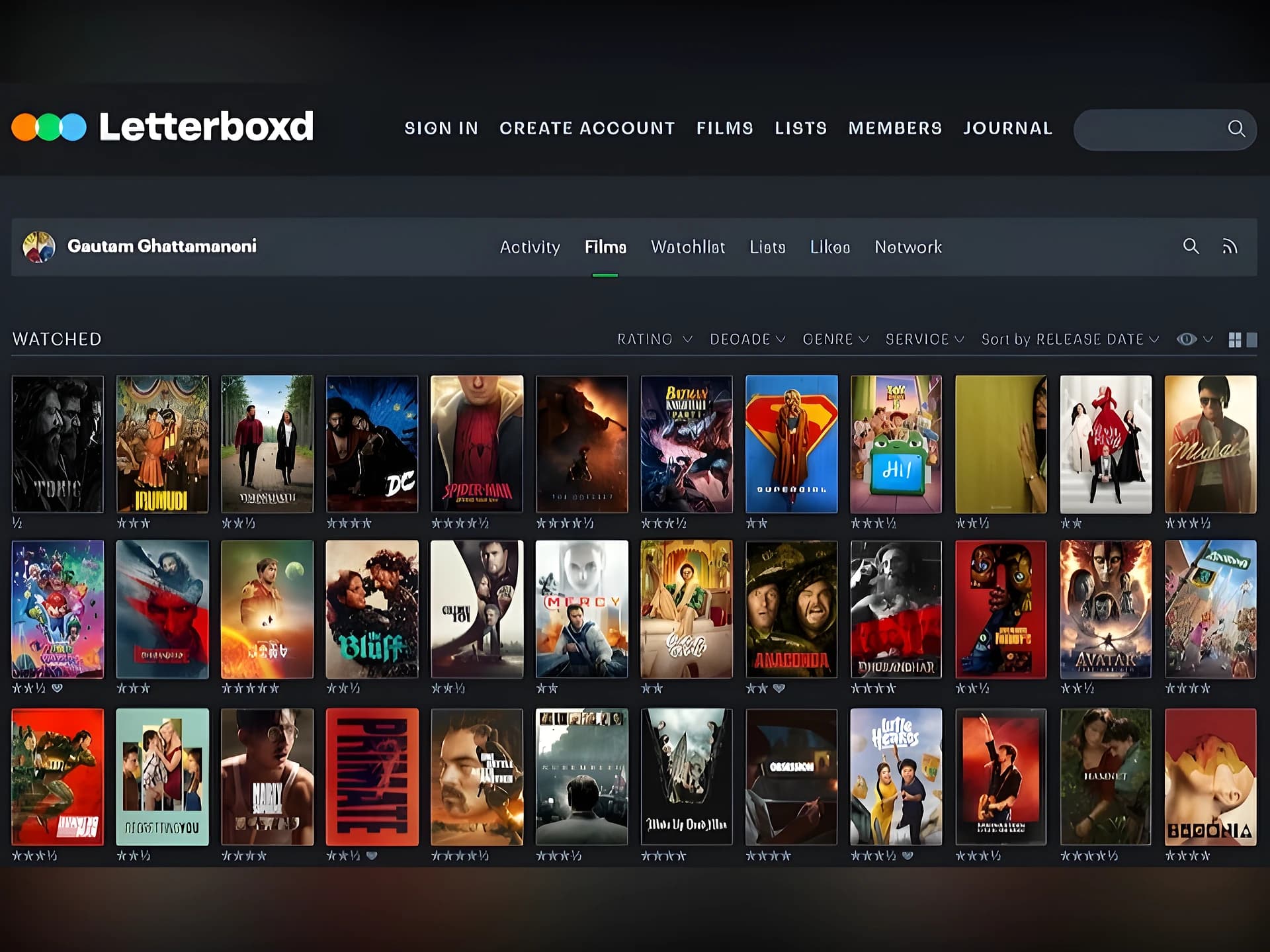Screen dimensions: 1270x952
Task: Open the Michael film poster
Action: pos(1210,444)
